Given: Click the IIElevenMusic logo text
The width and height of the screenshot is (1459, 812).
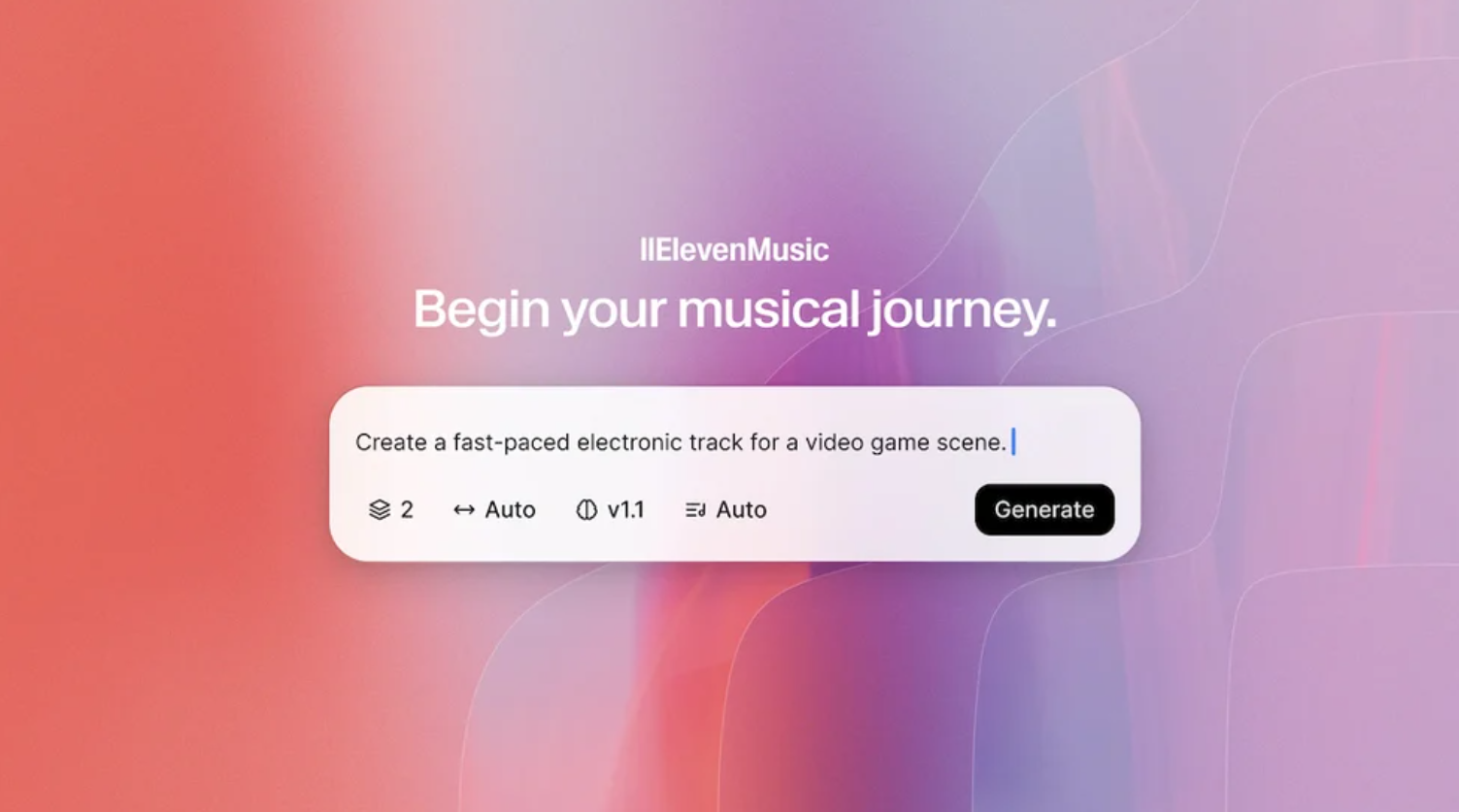Looking at the screenshot, I should click(x=734, y=249).
